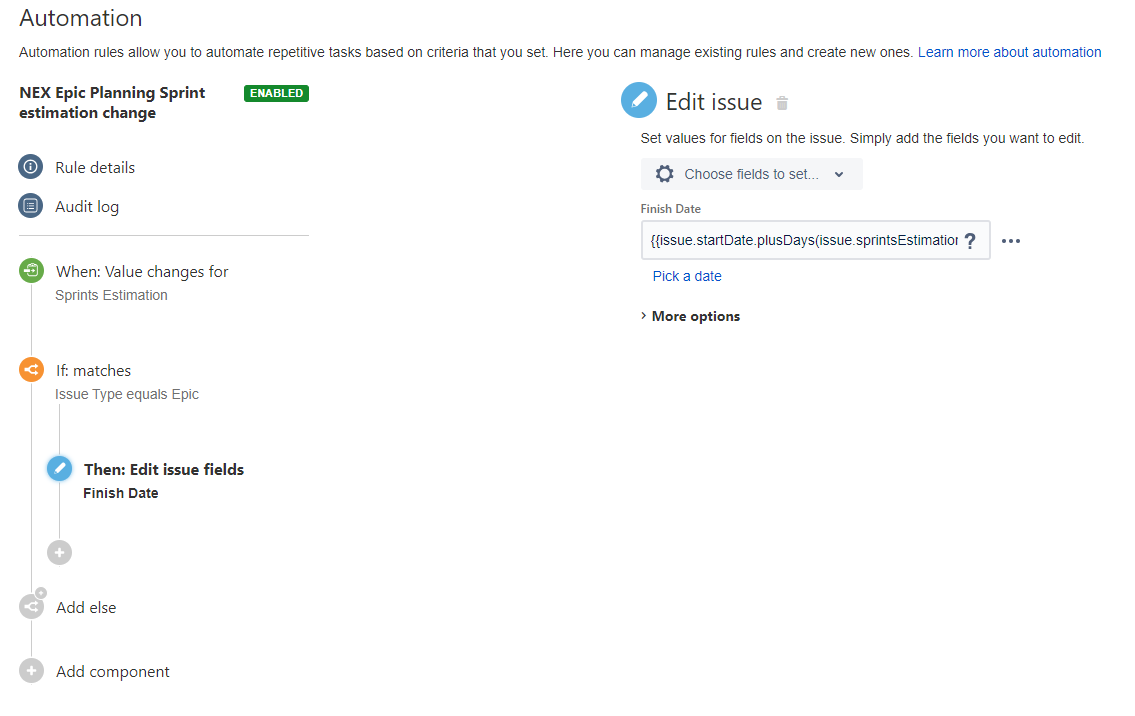Click the 'Pick a date' link
The width and height of the screenshot is (1135, 716).
click(687, 275)
